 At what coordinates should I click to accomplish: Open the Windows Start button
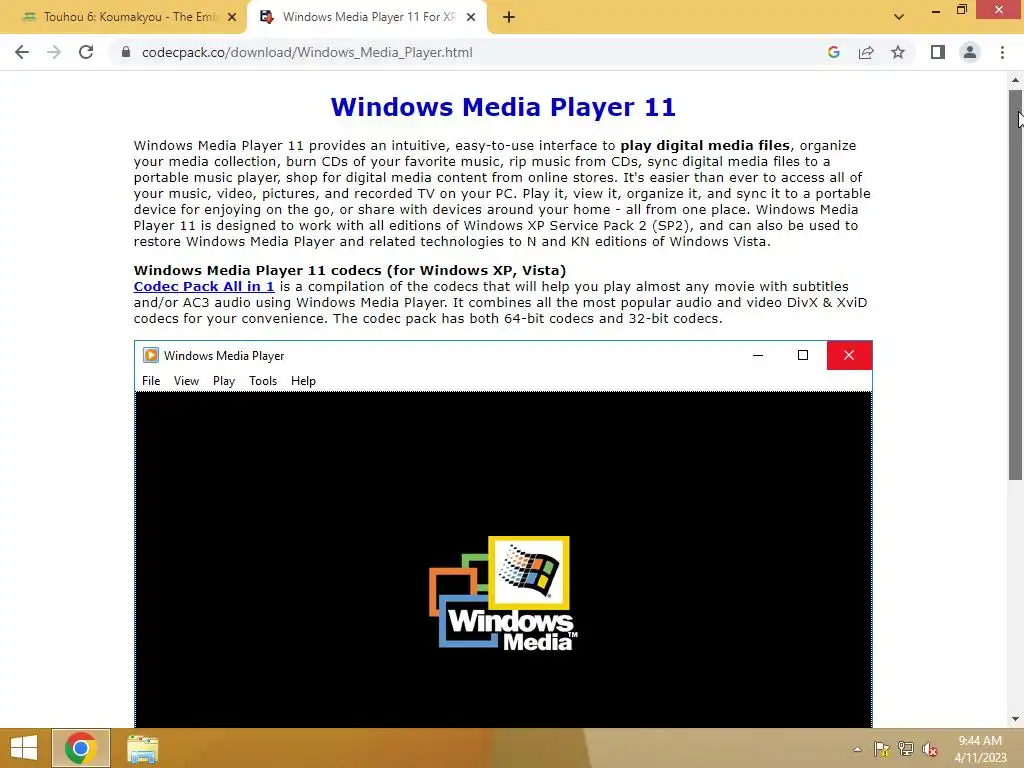(x=24, y=748)
